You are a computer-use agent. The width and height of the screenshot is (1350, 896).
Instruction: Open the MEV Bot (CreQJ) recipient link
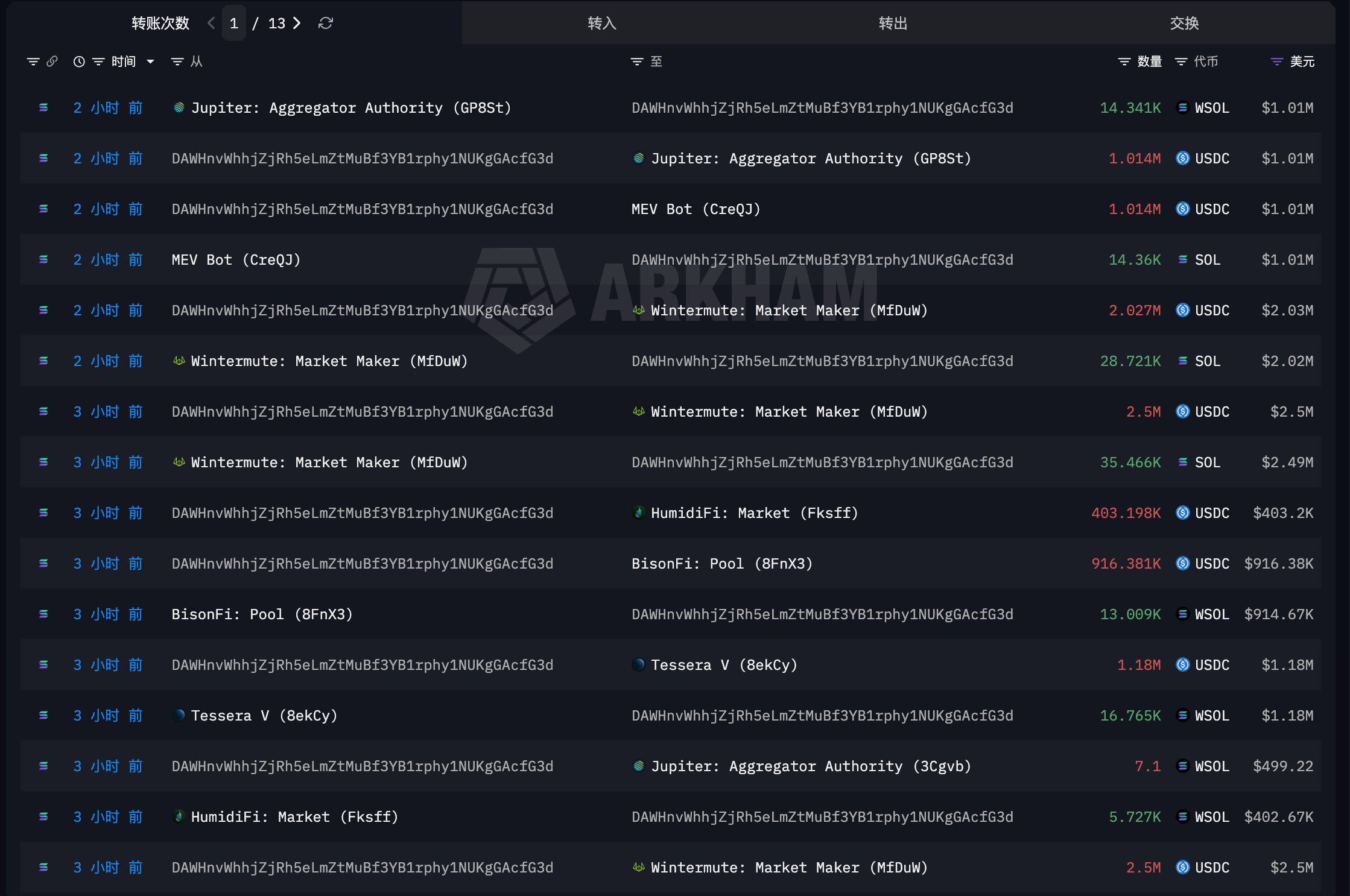pyautogui.click(x=696, y=209)
